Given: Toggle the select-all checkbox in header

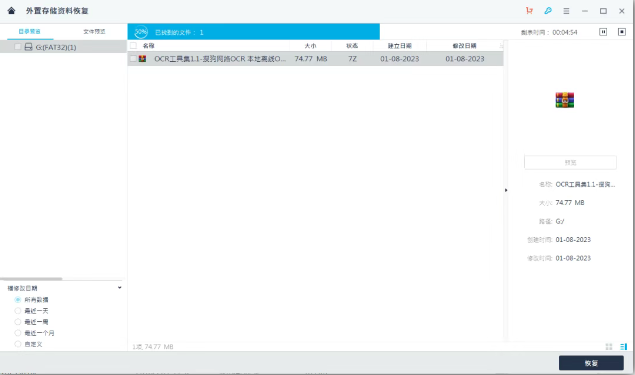Looking at the screenshot, I should [x=133, y=45].
